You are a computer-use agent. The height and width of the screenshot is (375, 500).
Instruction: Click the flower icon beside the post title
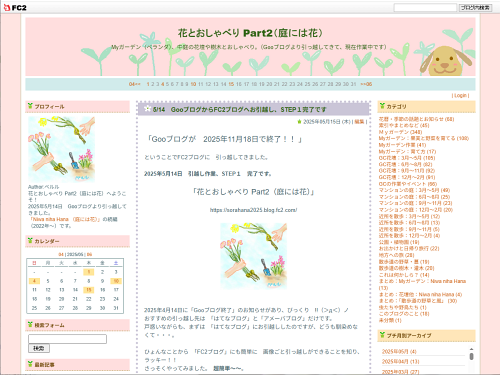(x=148, y=108)
